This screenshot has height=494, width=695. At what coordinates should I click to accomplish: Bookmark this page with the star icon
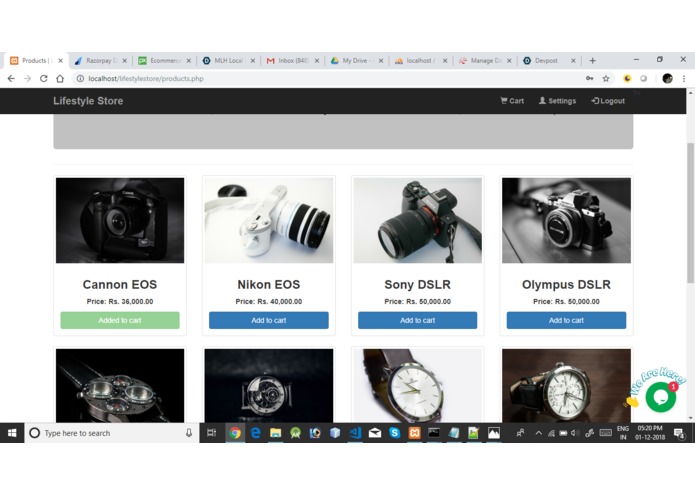pos(606,78)
